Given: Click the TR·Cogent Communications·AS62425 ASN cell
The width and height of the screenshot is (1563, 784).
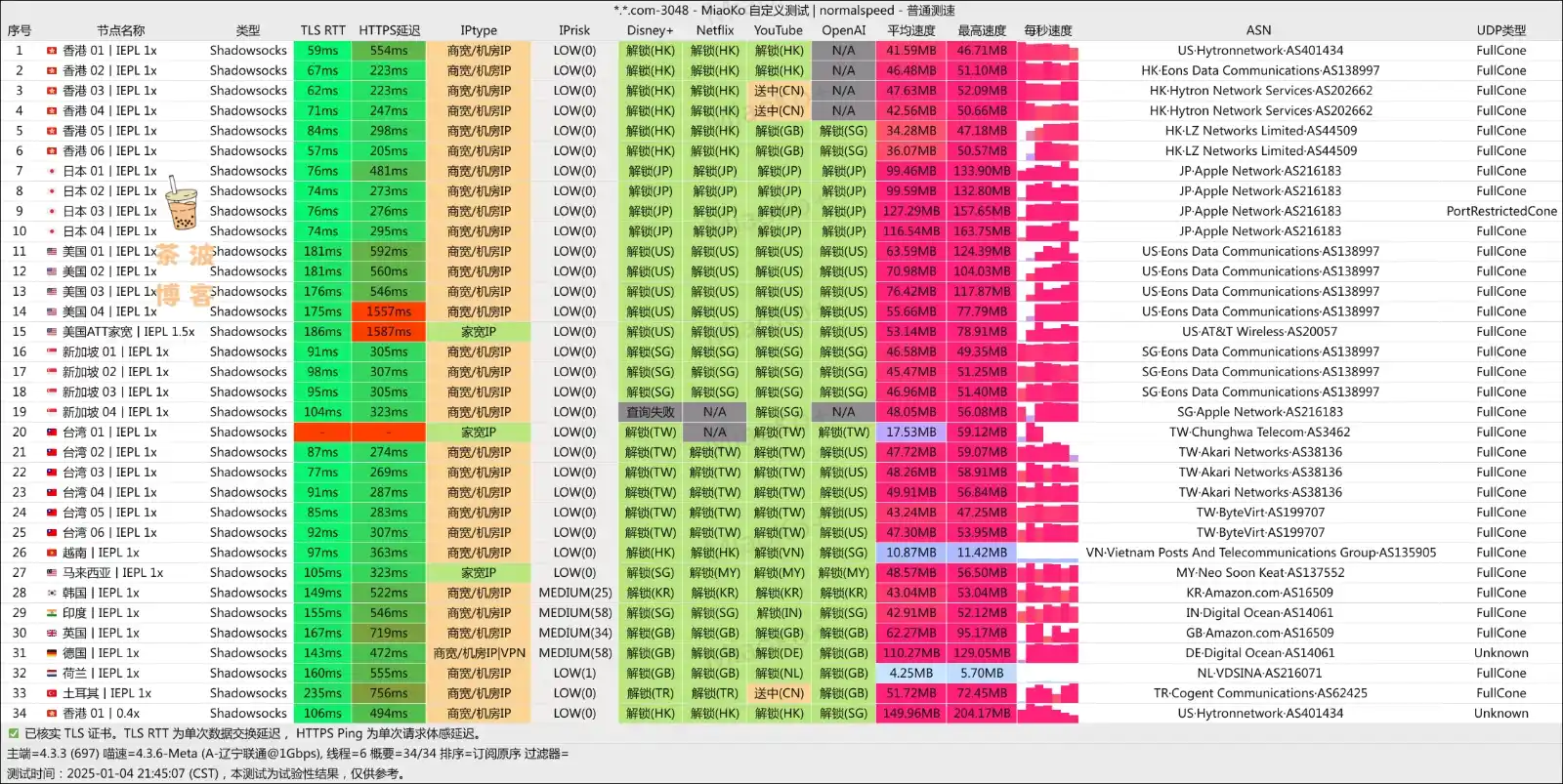Looking at the screenshot, I should pos(1260,693).
